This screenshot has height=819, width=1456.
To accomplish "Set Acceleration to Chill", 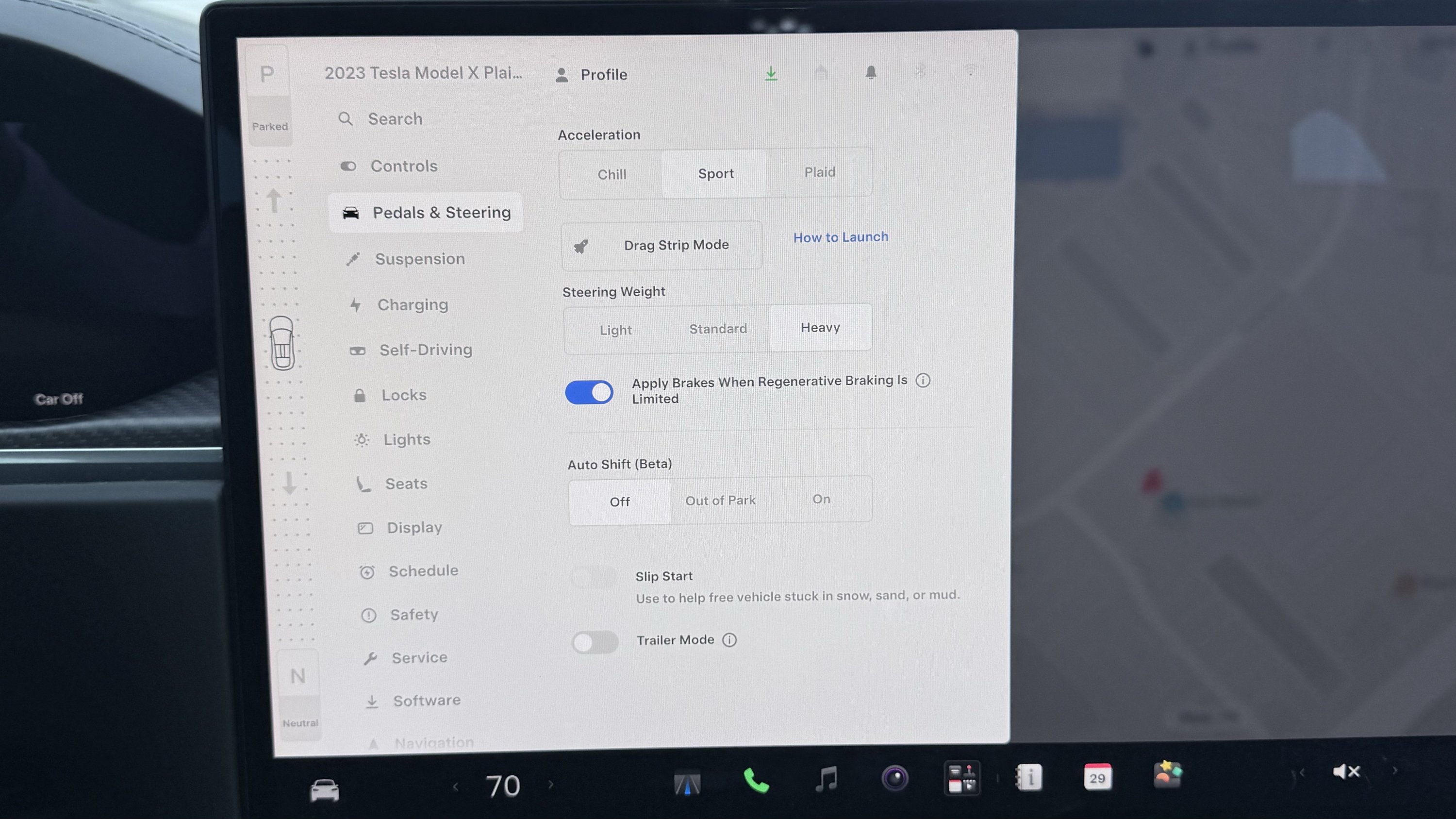I will tap(612, 175).
